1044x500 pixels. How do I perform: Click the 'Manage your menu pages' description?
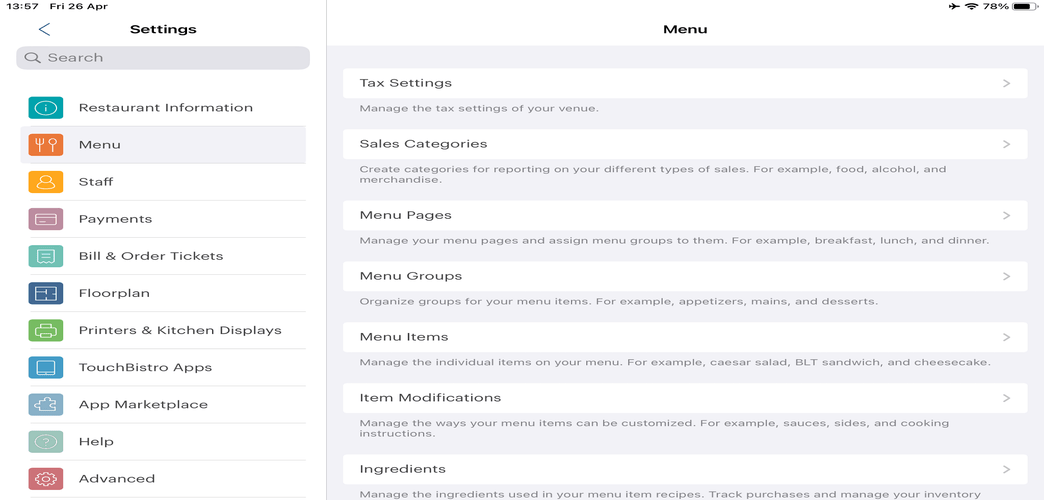tap(674, 240)
